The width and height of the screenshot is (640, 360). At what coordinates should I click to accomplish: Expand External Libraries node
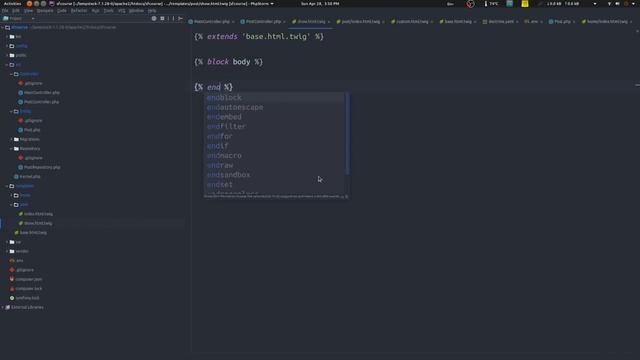pyautogui.click(x=3, y=307)
